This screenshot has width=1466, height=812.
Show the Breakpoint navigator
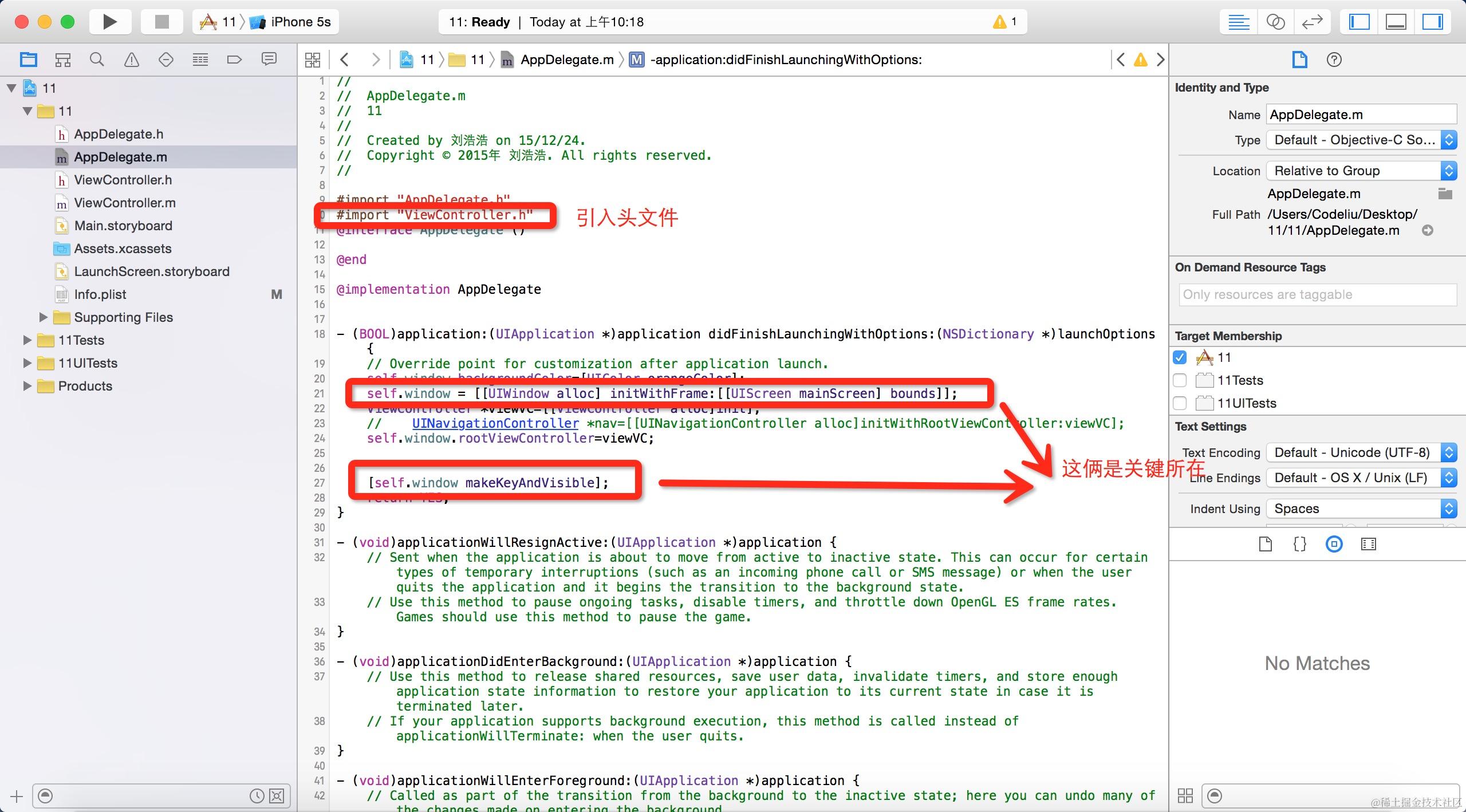(x=234, y=60)
